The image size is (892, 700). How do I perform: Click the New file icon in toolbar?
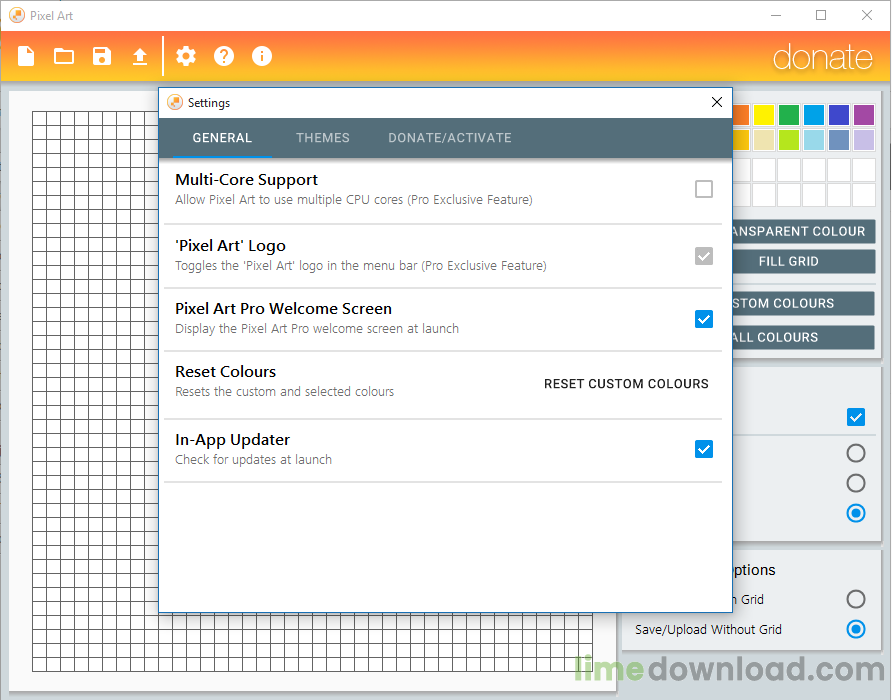[26, 56]
